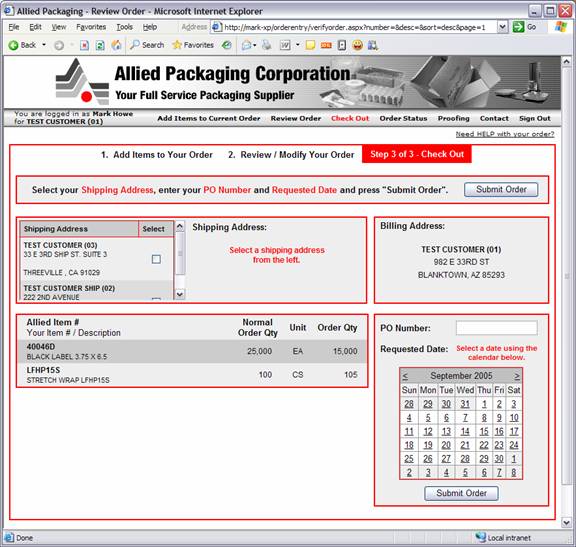Click the Sign Out nav link
Viewport: 576px width, 547px height.
click(534, 118)
